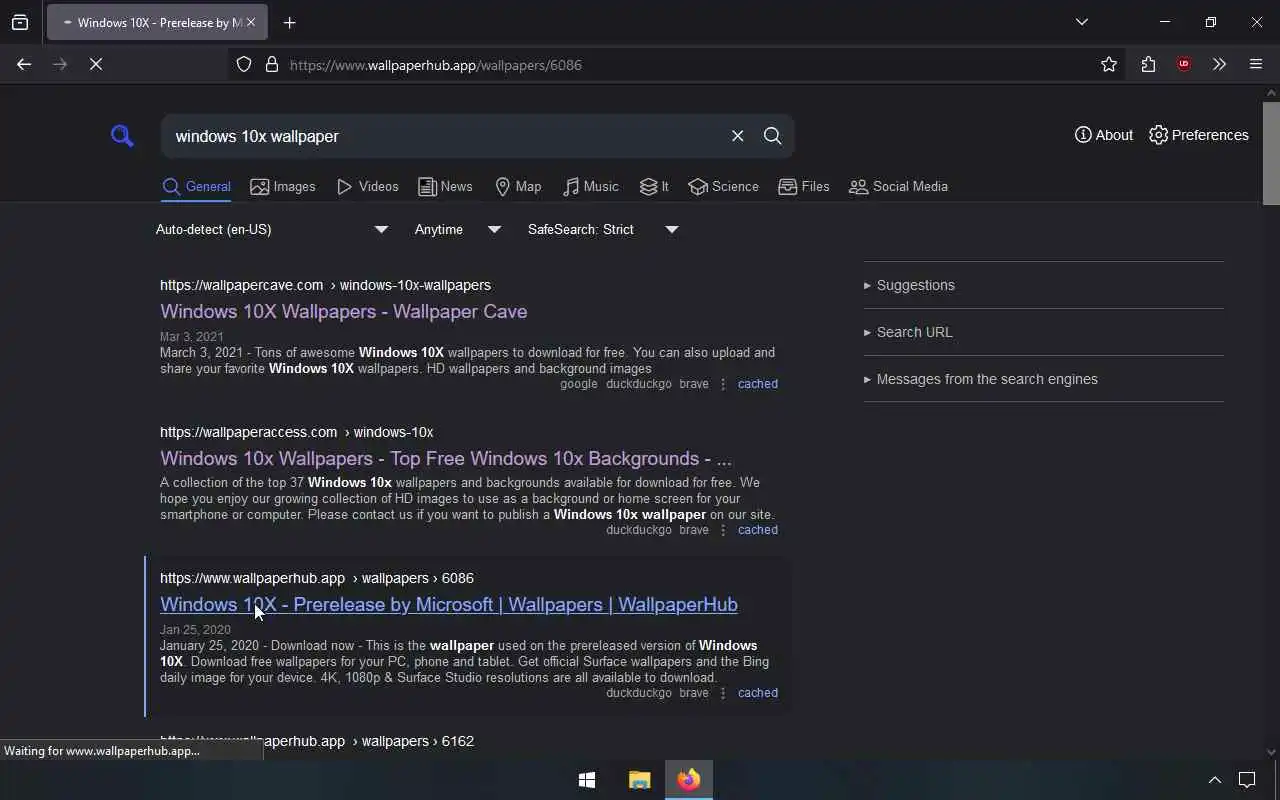Screen dimensions: 1280x800
Task: Open tracking protection shield icon
Action: pyautogui.click(x=244, y=65)
